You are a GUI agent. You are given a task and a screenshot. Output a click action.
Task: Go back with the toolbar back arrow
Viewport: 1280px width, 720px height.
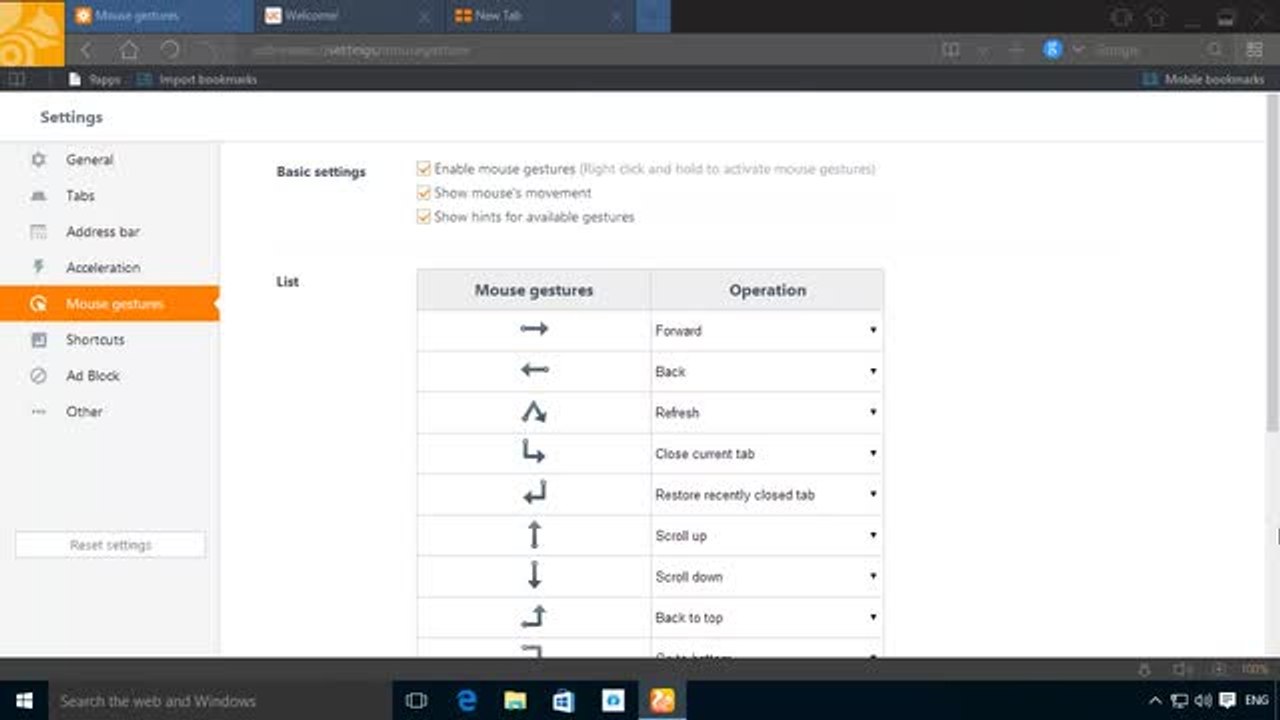tap(87, 50)
